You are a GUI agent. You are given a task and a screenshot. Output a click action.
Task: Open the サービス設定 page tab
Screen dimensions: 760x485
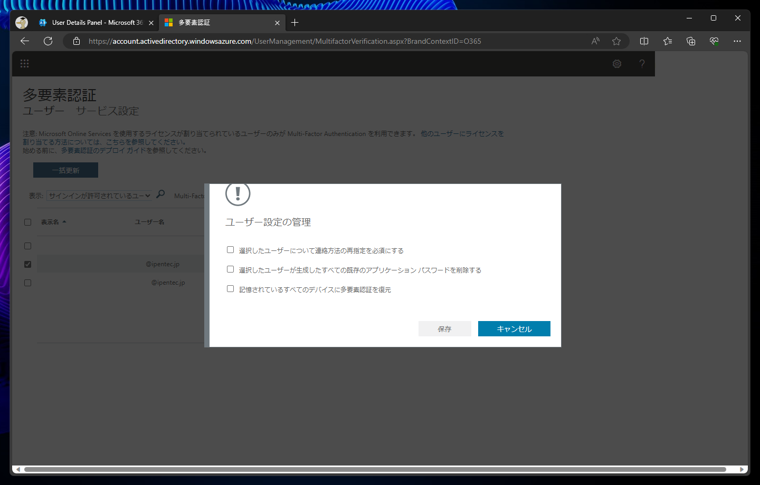coord(107,111)
